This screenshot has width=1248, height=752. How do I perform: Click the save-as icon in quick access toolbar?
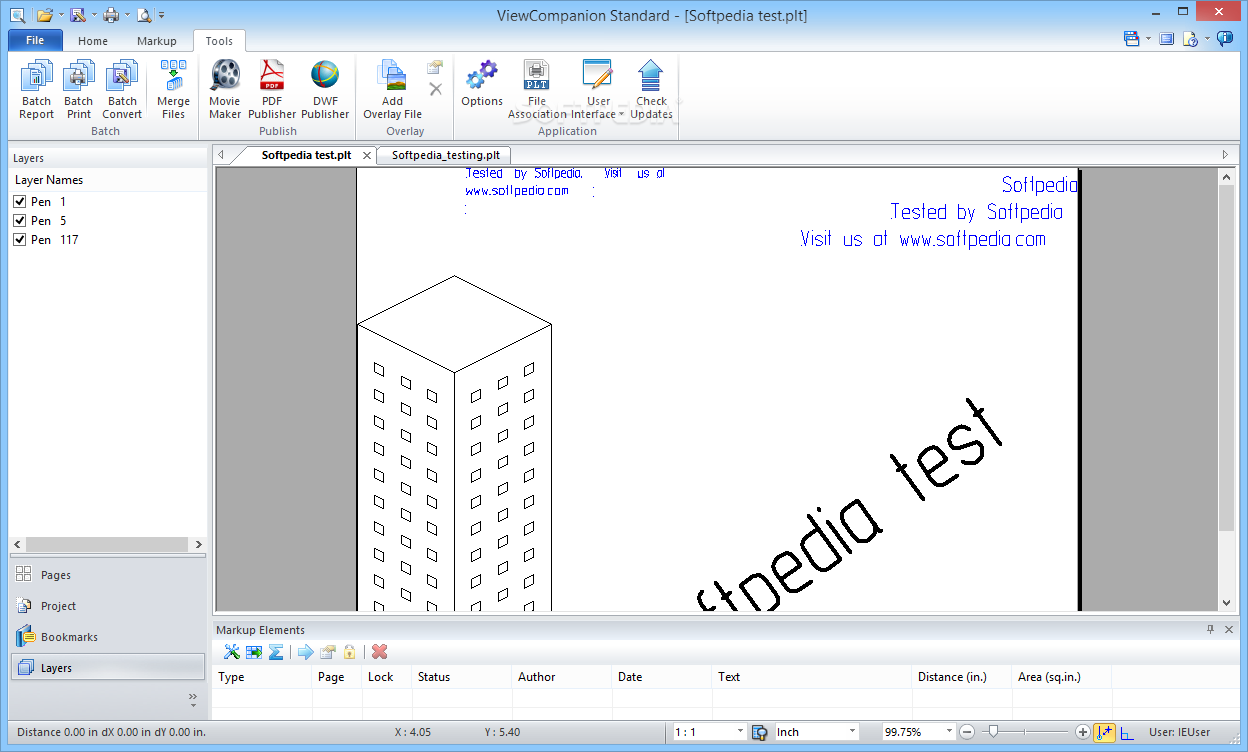tap(77, 14)
